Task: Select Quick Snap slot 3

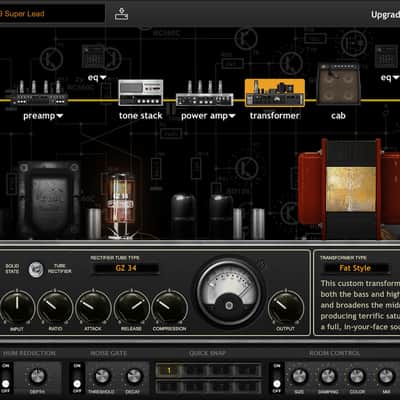Action: [221, 370]
